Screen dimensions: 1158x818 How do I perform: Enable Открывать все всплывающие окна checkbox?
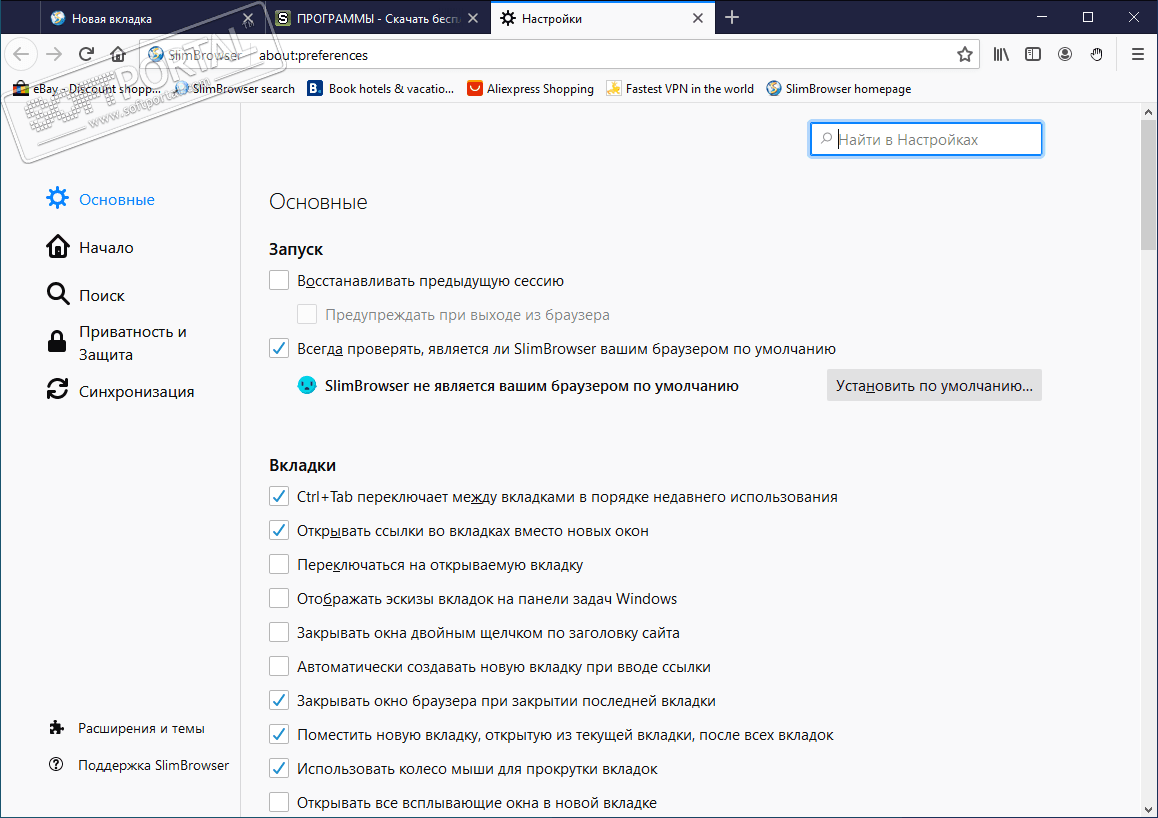pyautogui.click(x=278, y=802)
